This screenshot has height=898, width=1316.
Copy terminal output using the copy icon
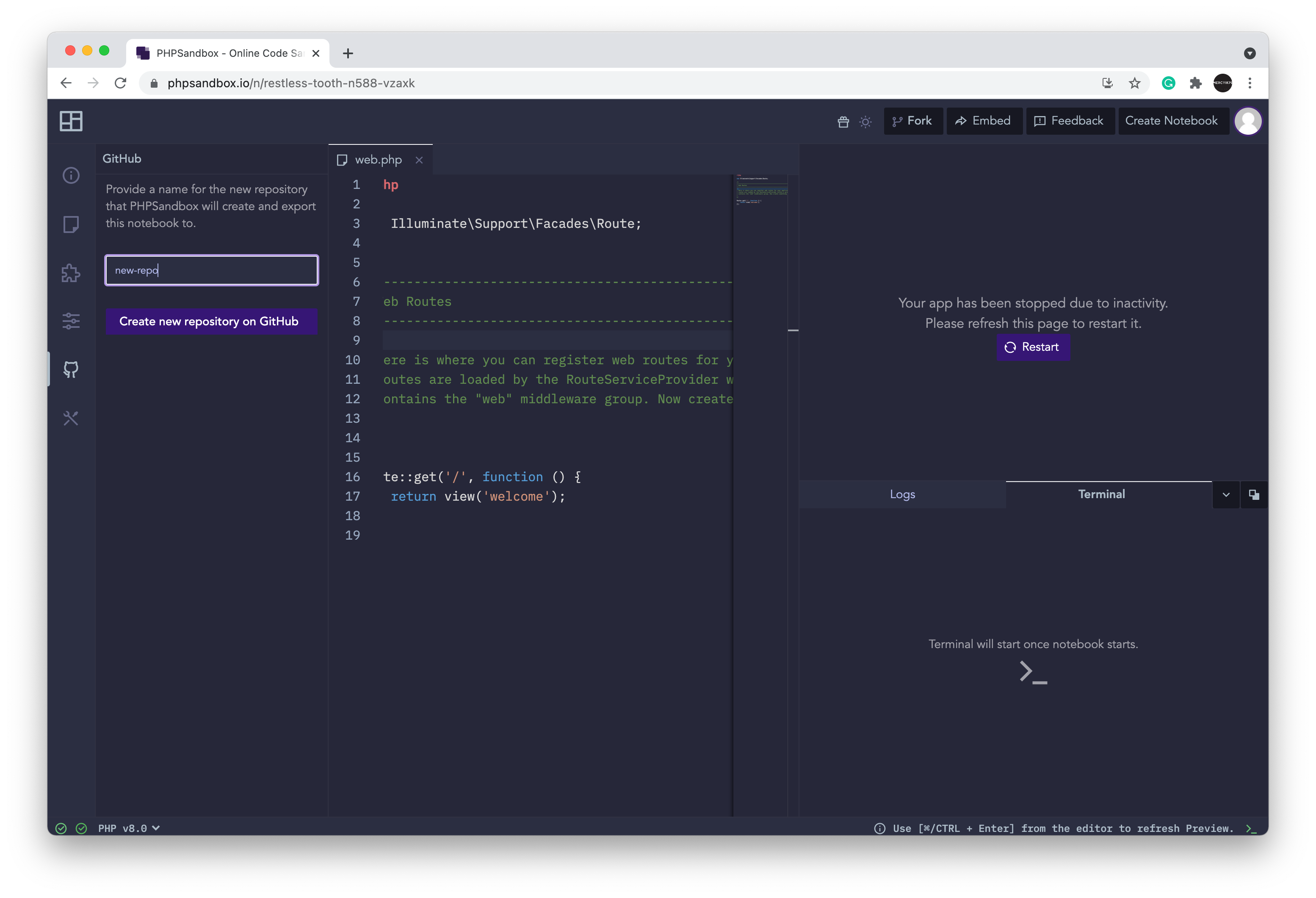pyautogui.click(x=1254, y=494)
